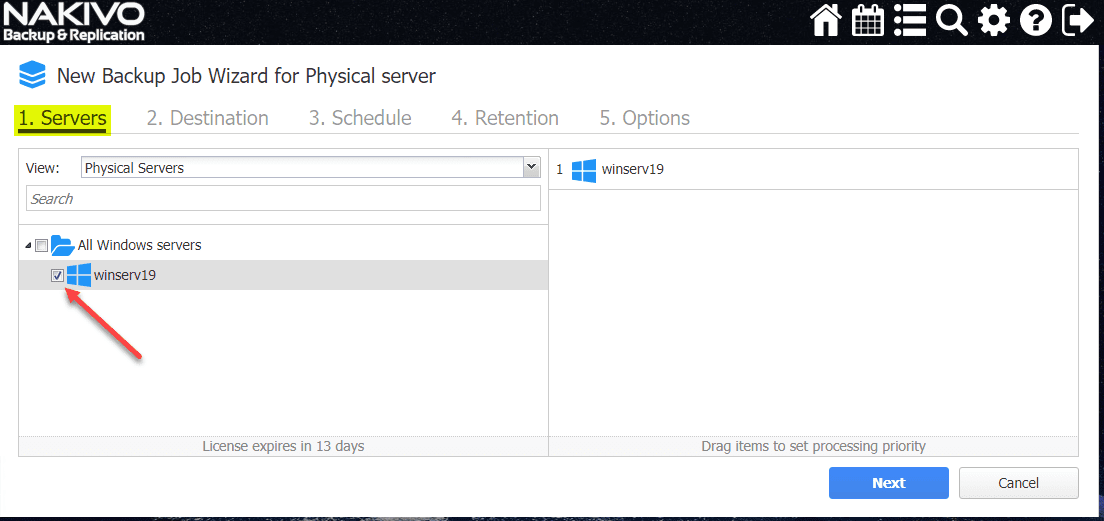Click the NAKIVO Backup & Replication logo
Screen dimensions: 1104x521
coord(74,21)
